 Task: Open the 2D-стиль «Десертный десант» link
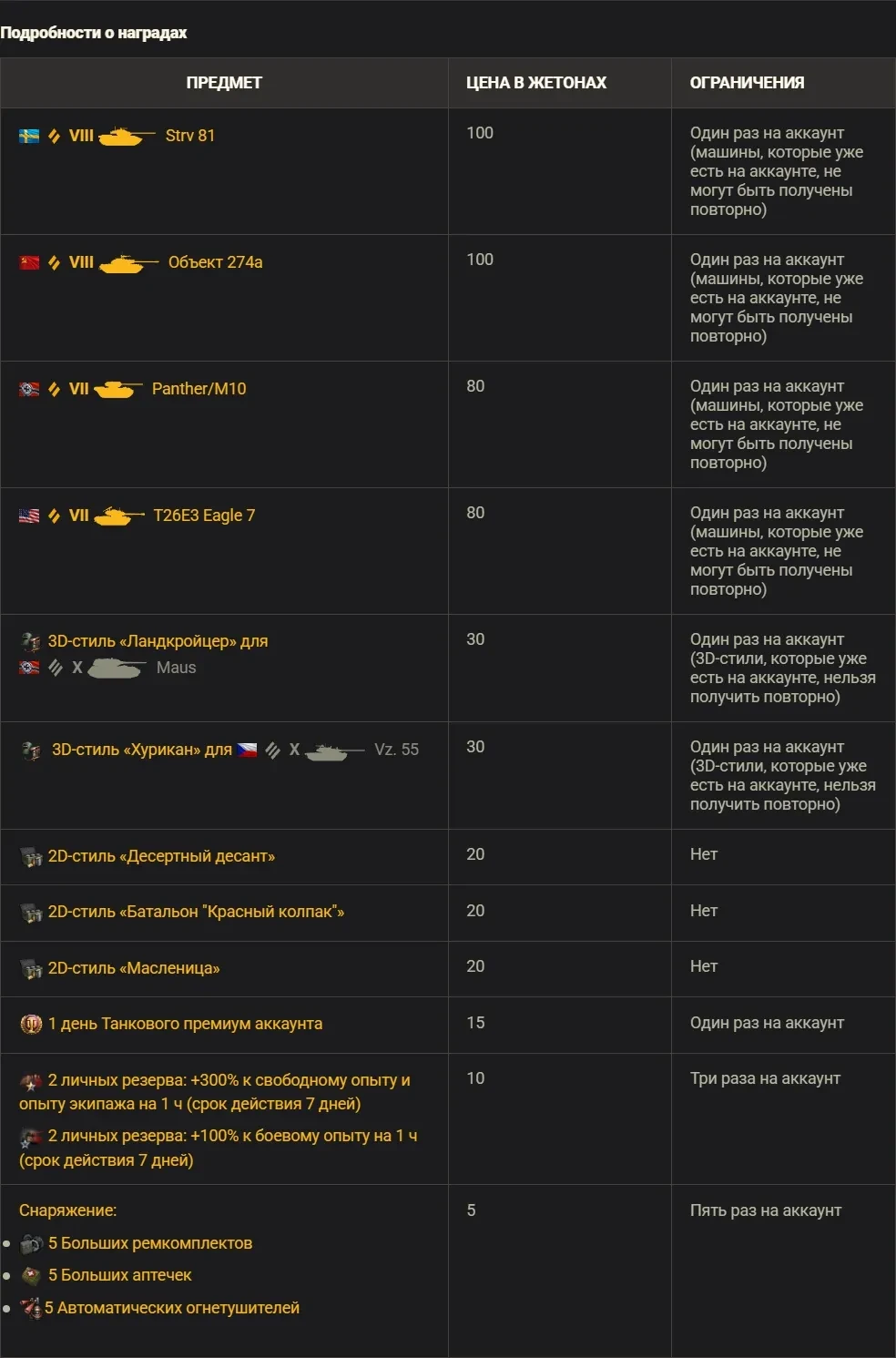(161, 856)
